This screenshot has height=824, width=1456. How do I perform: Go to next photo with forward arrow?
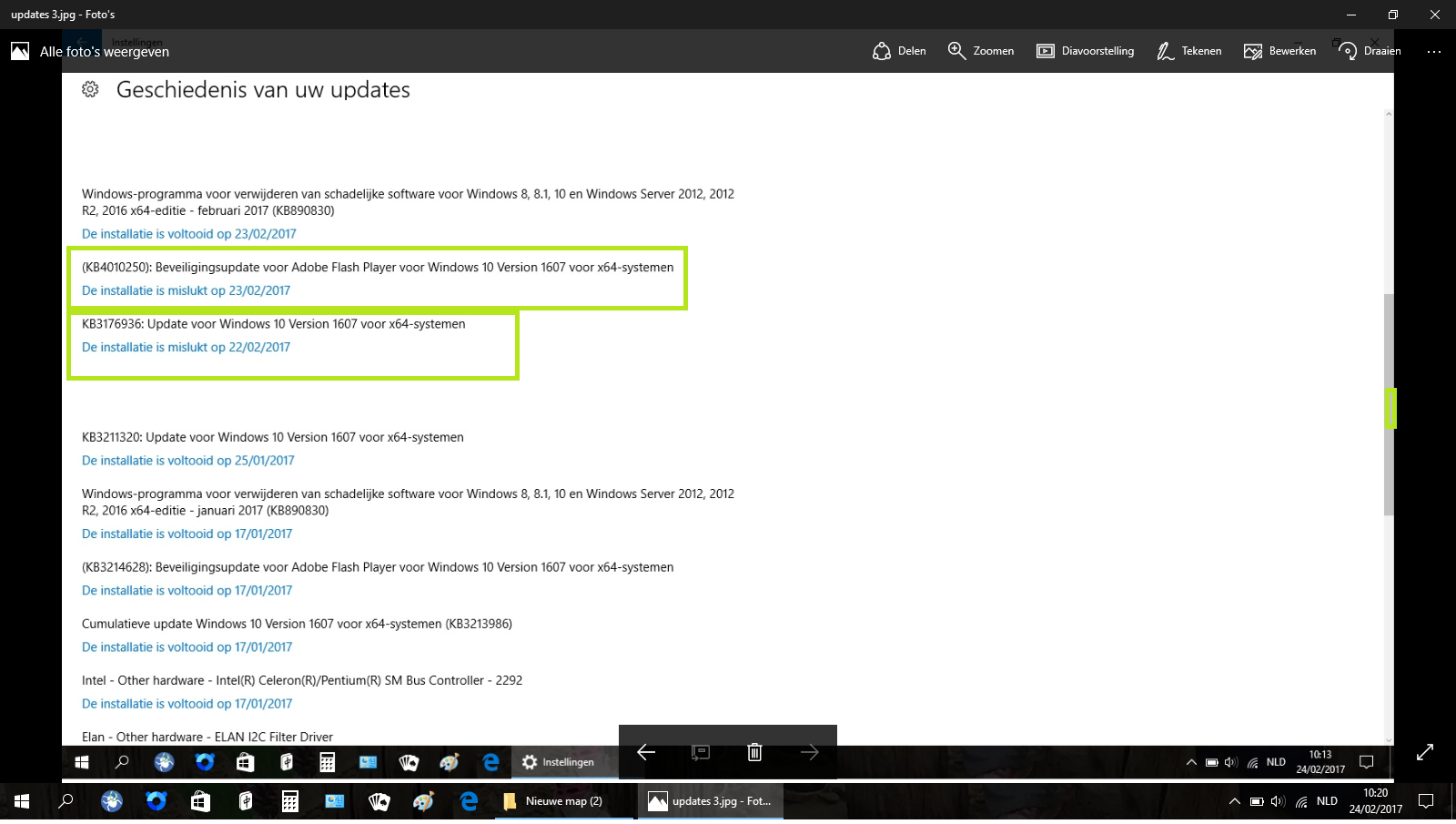pos(809,752)
